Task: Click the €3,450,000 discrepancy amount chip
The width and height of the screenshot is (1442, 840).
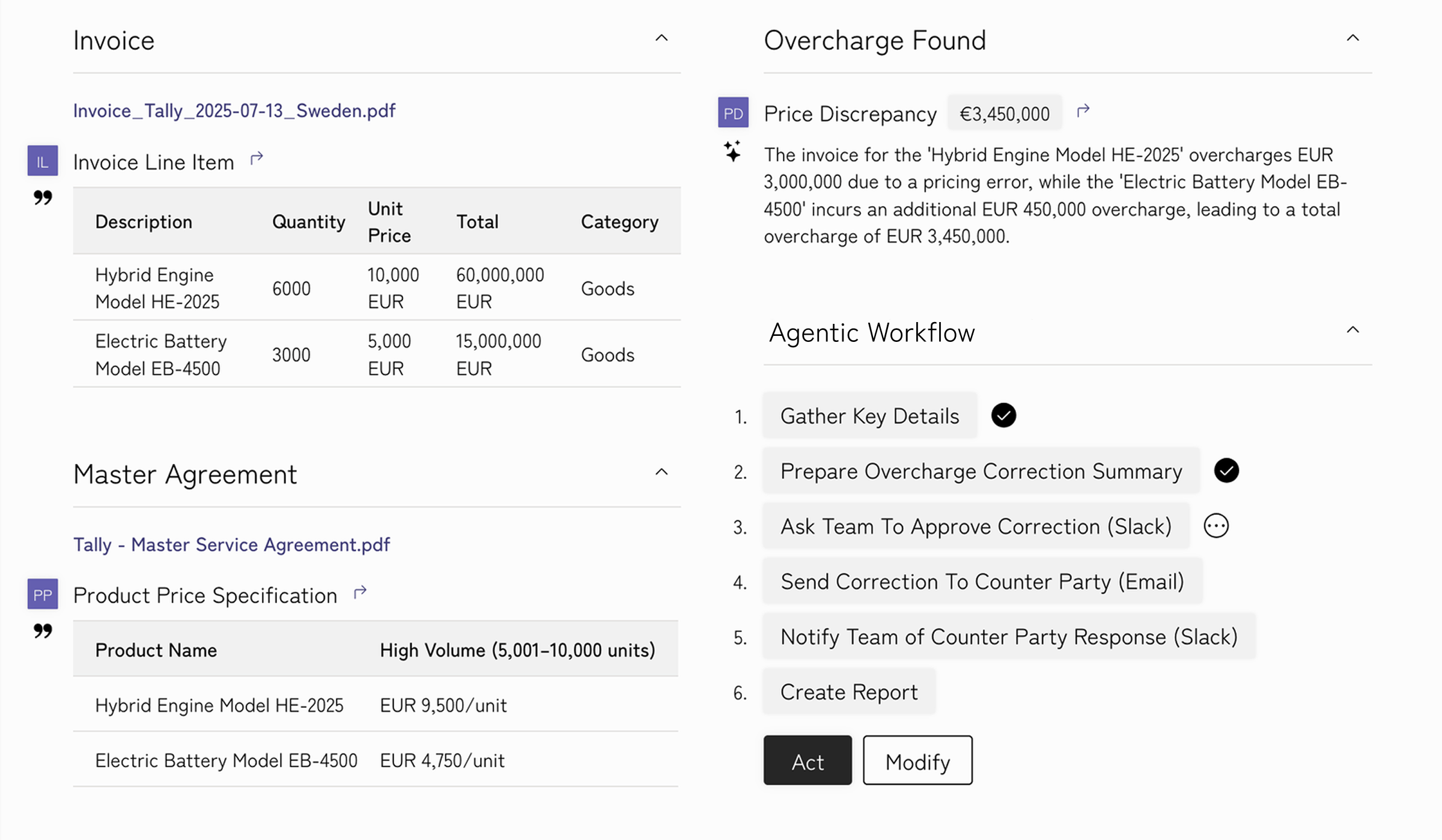Action: coord(1004,112)
